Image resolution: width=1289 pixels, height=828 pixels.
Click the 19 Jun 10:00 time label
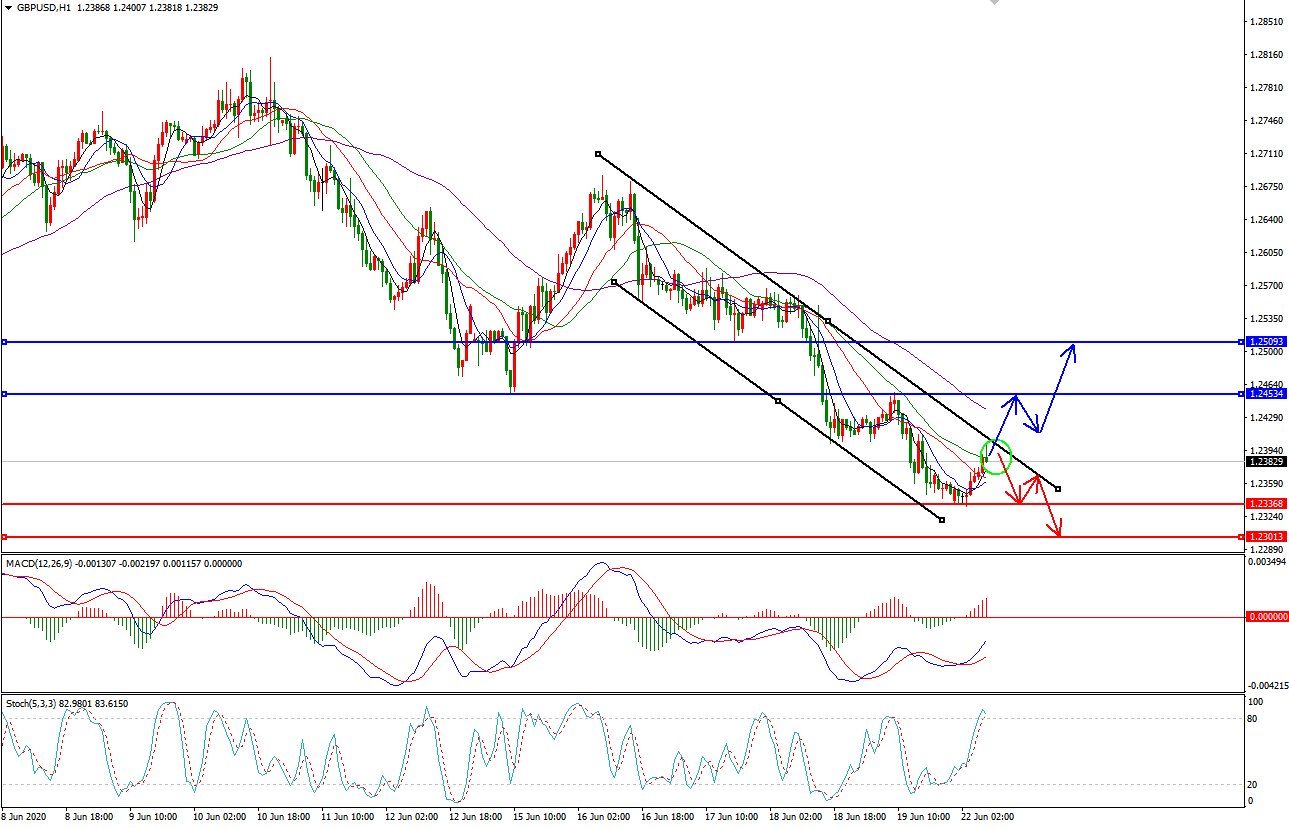click(x=923, y=817)
